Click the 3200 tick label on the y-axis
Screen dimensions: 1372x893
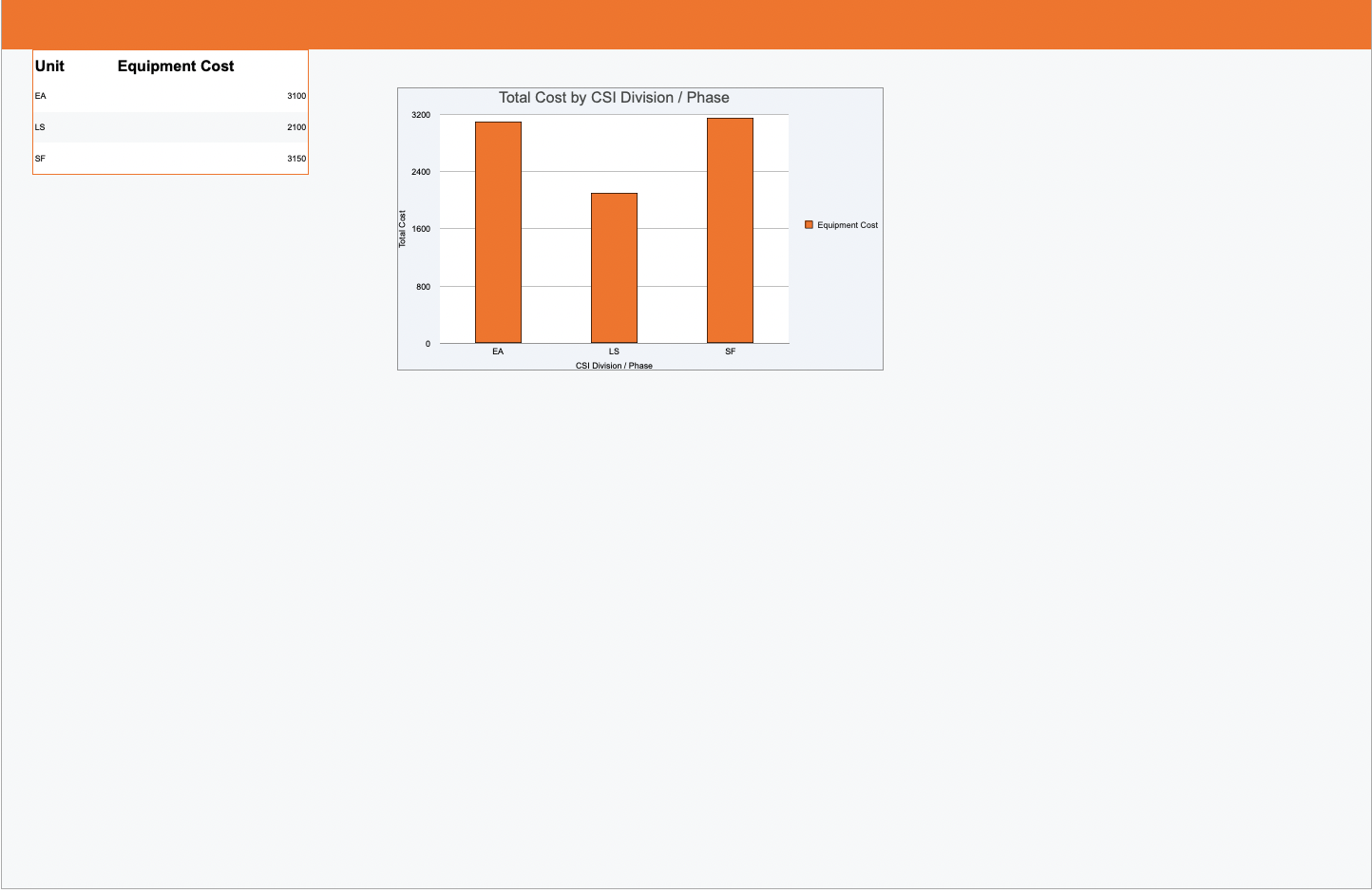420,113
